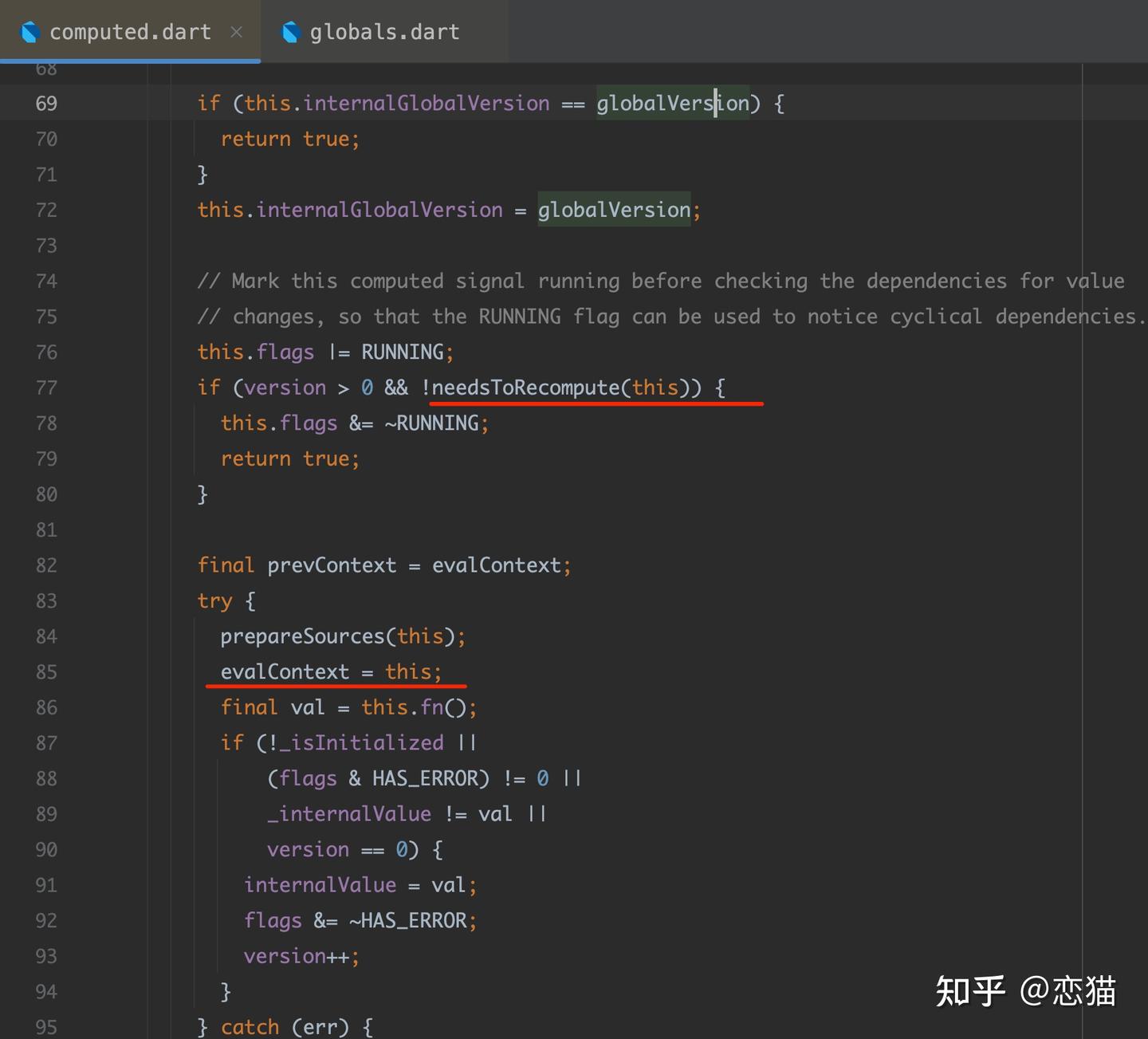This screenshot has height=1039, width=1148.
Task: Click the 'Mark this computed signal' comment
Action: click(x=661, y=281)
